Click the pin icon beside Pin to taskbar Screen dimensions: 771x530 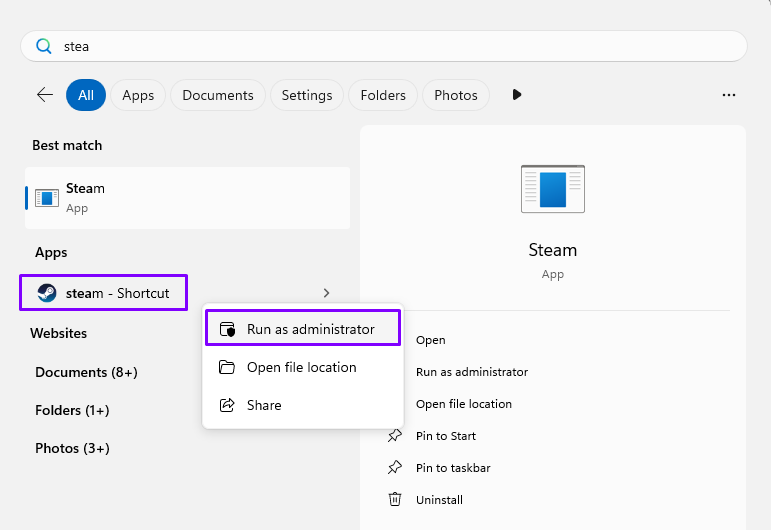tap(395, 467)
